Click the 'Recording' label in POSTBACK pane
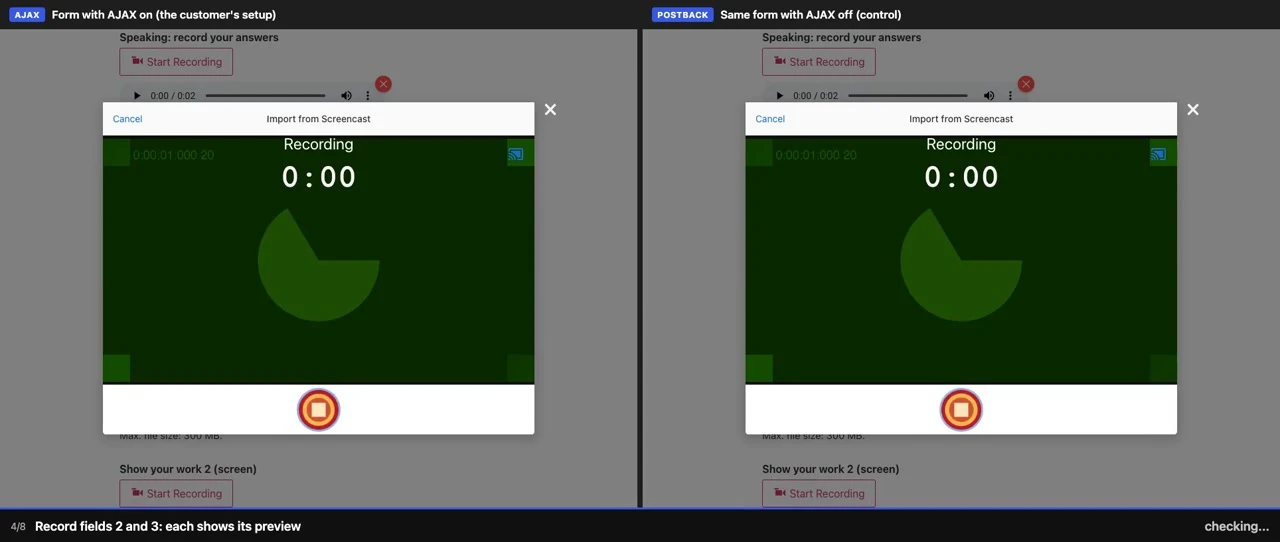Image resolution: width=1280 pixels, height=542 pixels. pyautogui.click(x=961, y=144)
